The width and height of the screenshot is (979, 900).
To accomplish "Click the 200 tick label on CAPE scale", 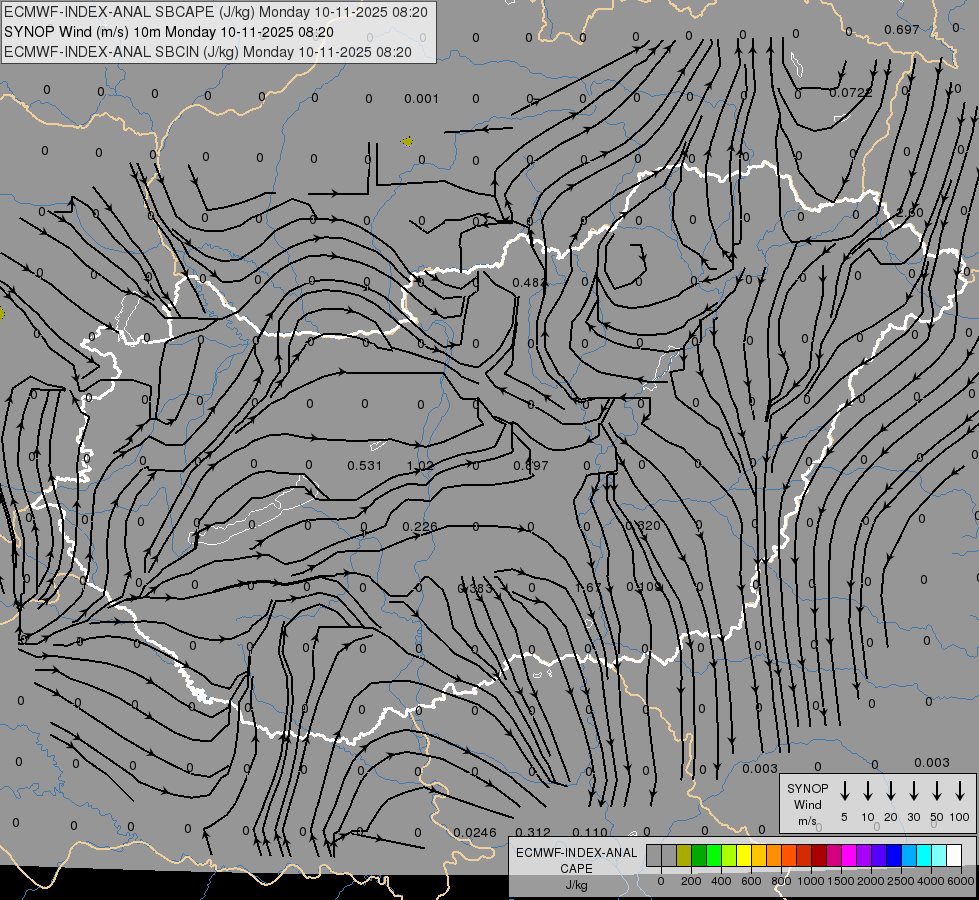I will (x=691, y=881).
